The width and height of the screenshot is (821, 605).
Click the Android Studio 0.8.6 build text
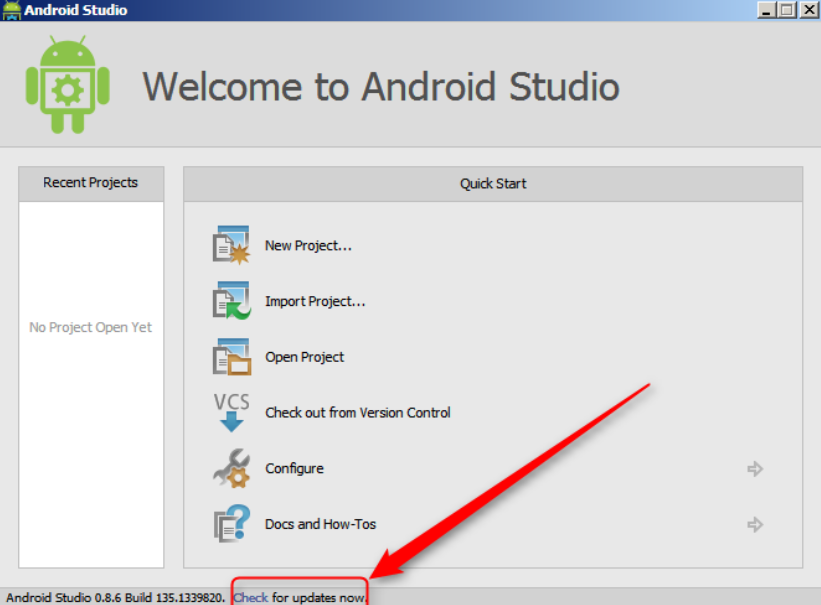click(x=115, y=597)
